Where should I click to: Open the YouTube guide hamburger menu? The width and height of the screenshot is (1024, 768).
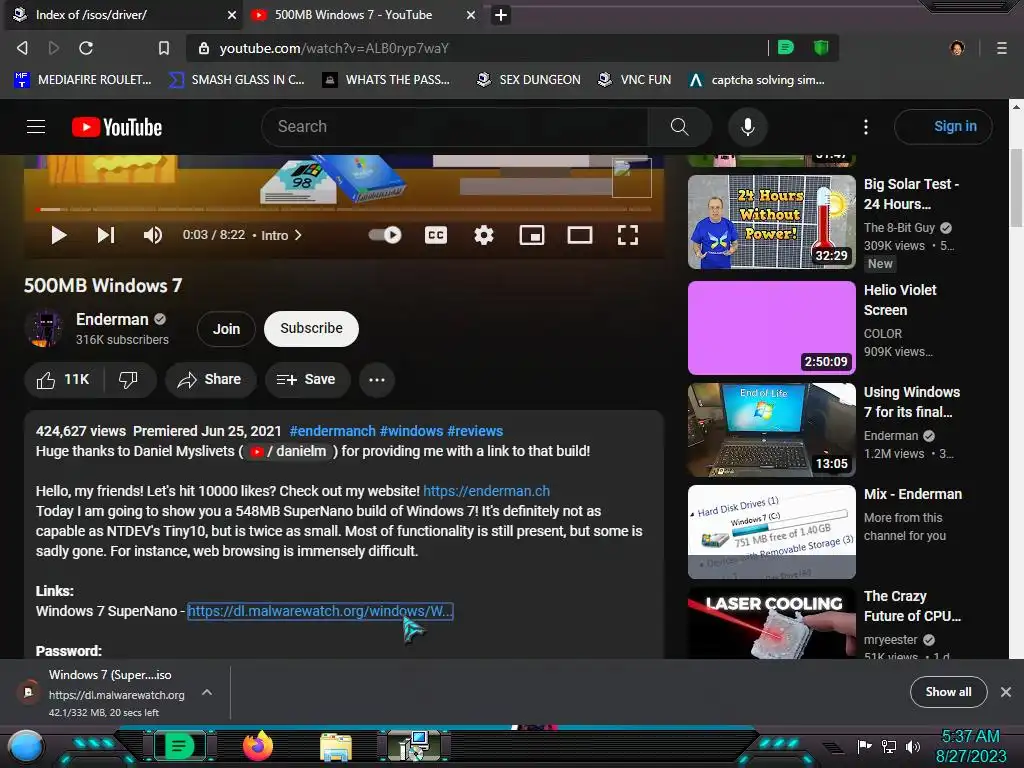click(36, 127)
